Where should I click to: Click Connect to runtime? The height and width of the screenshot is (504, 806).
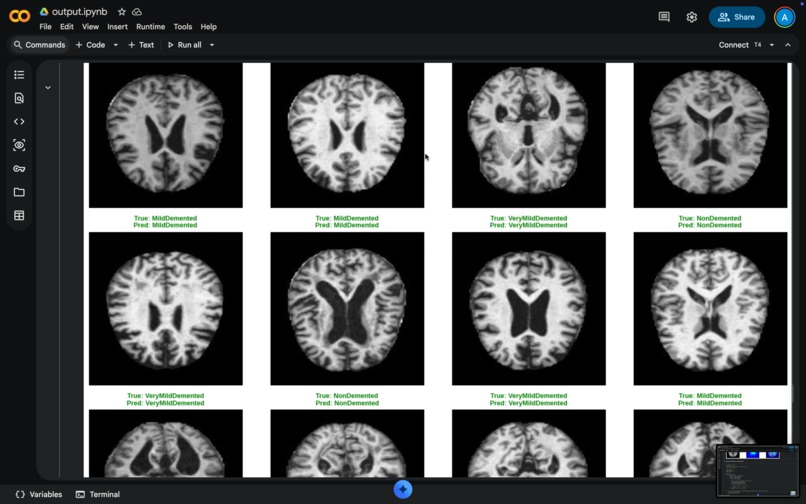[x=734, y=45]
